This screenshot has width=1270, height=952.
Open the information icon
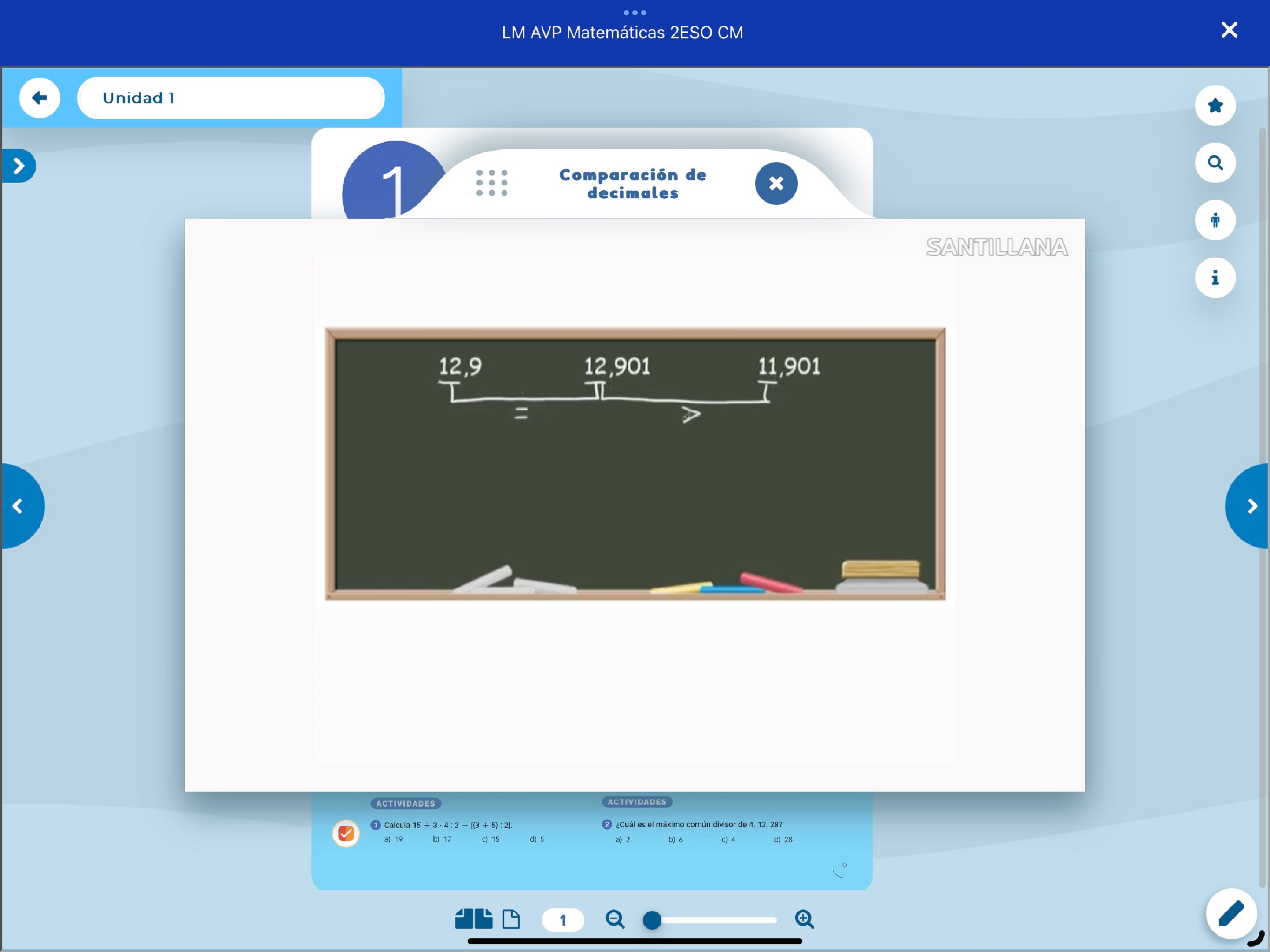click(x=1216, y=278)
